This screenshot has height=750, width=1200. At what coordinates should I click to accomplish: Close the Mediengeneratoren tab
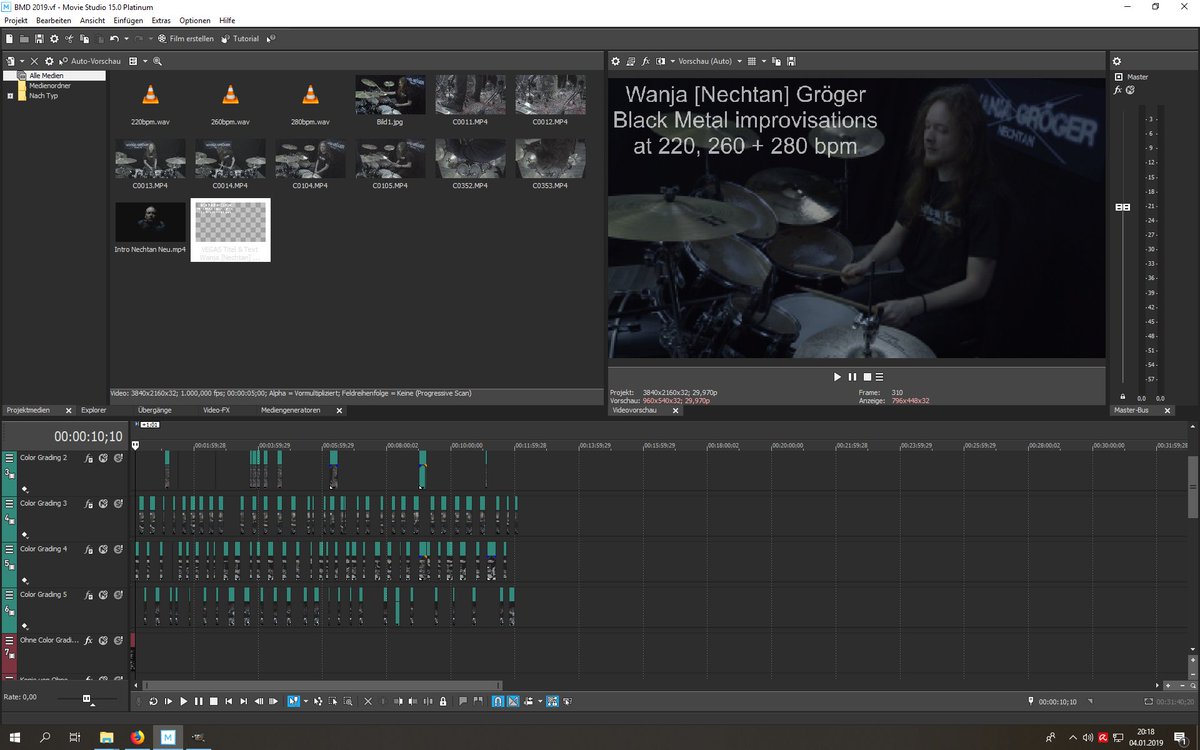point(339,410)
